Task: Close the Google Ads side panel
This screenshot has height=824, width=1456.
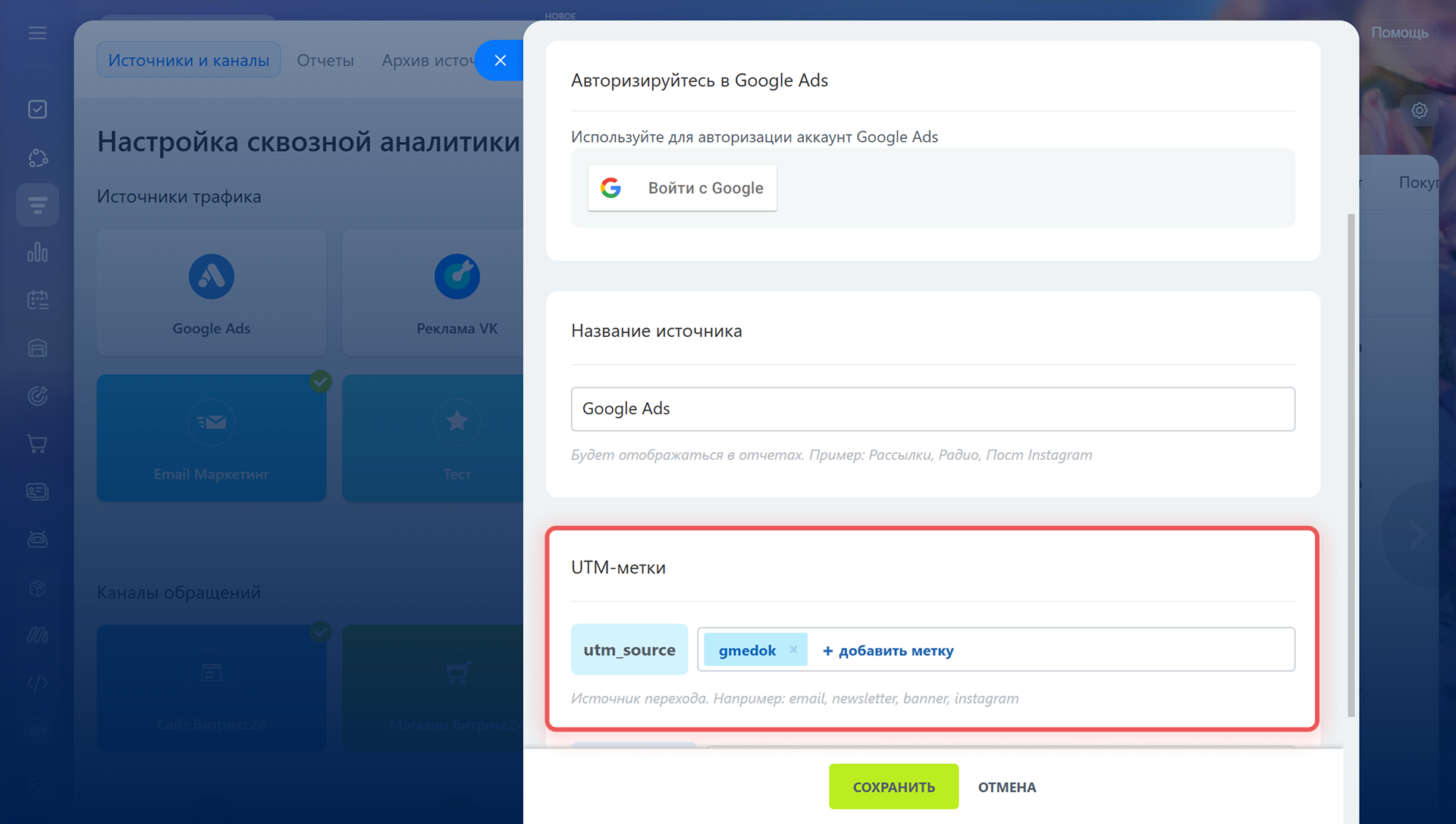Action: tap(500, 61)
